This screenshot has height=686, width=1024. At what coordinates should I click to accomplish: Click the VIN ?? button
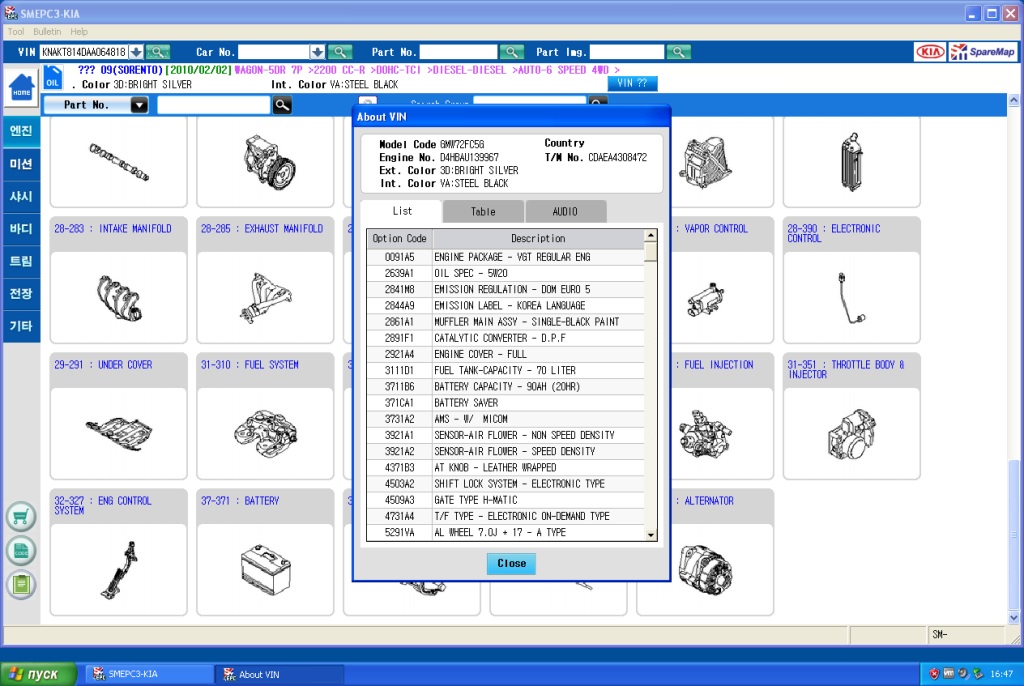coord(633,84)
